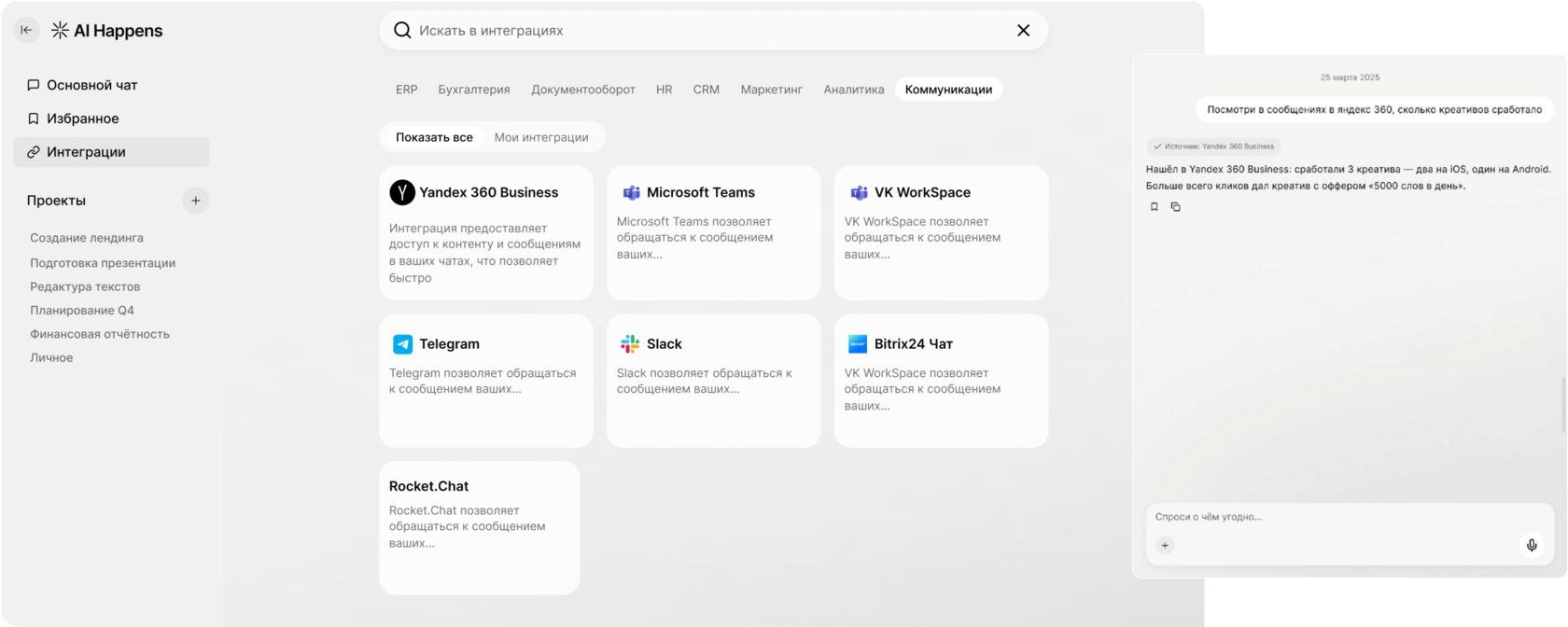Open the Аналитика category tab
1568x627 pixels.
click(853, 90)
